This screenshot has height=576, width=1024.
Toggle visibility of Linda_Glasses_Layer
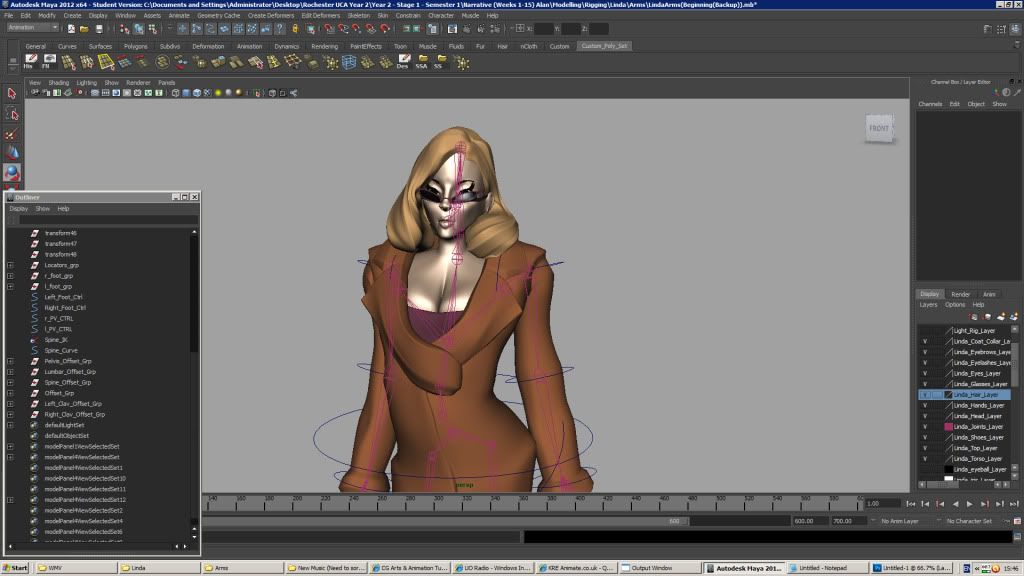pyautogui.click(x=925, y=384)
